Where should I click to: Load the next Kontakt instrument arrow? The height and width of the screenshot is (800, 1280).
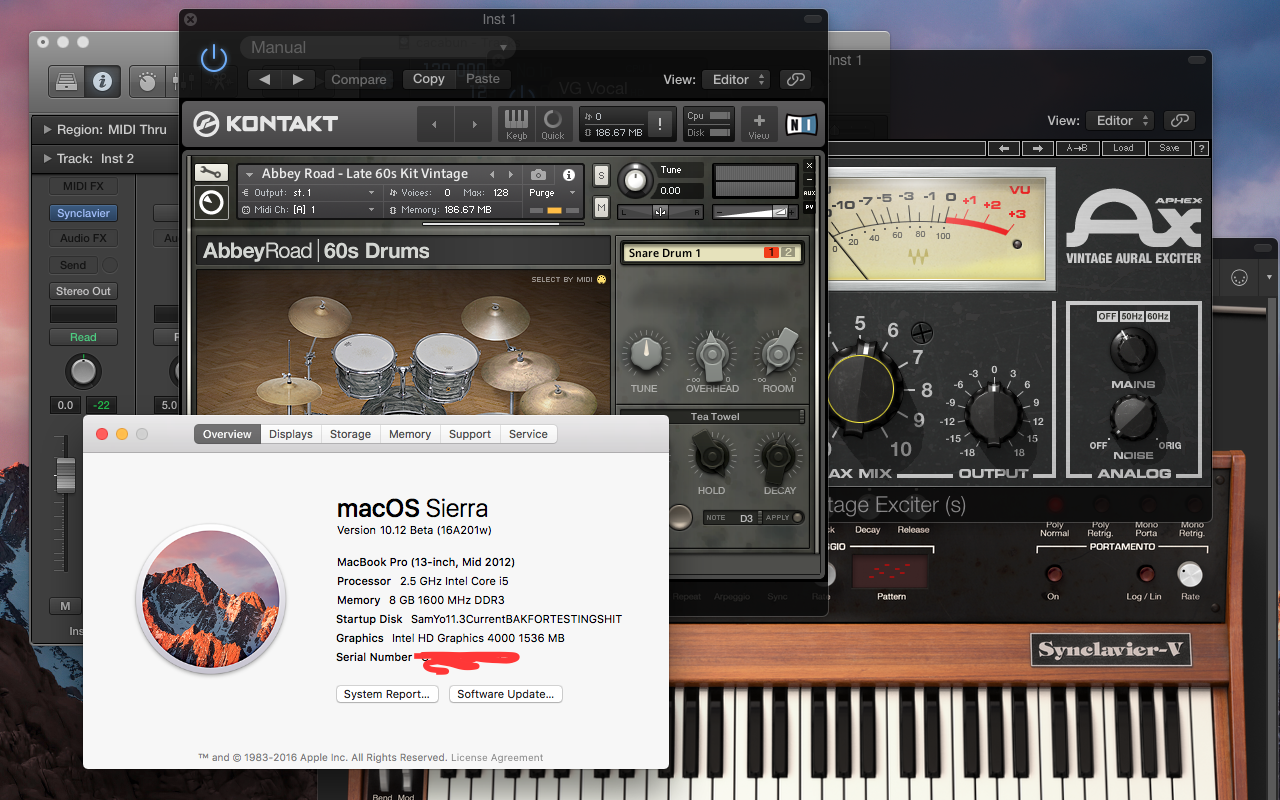click(x=510, y=174)
